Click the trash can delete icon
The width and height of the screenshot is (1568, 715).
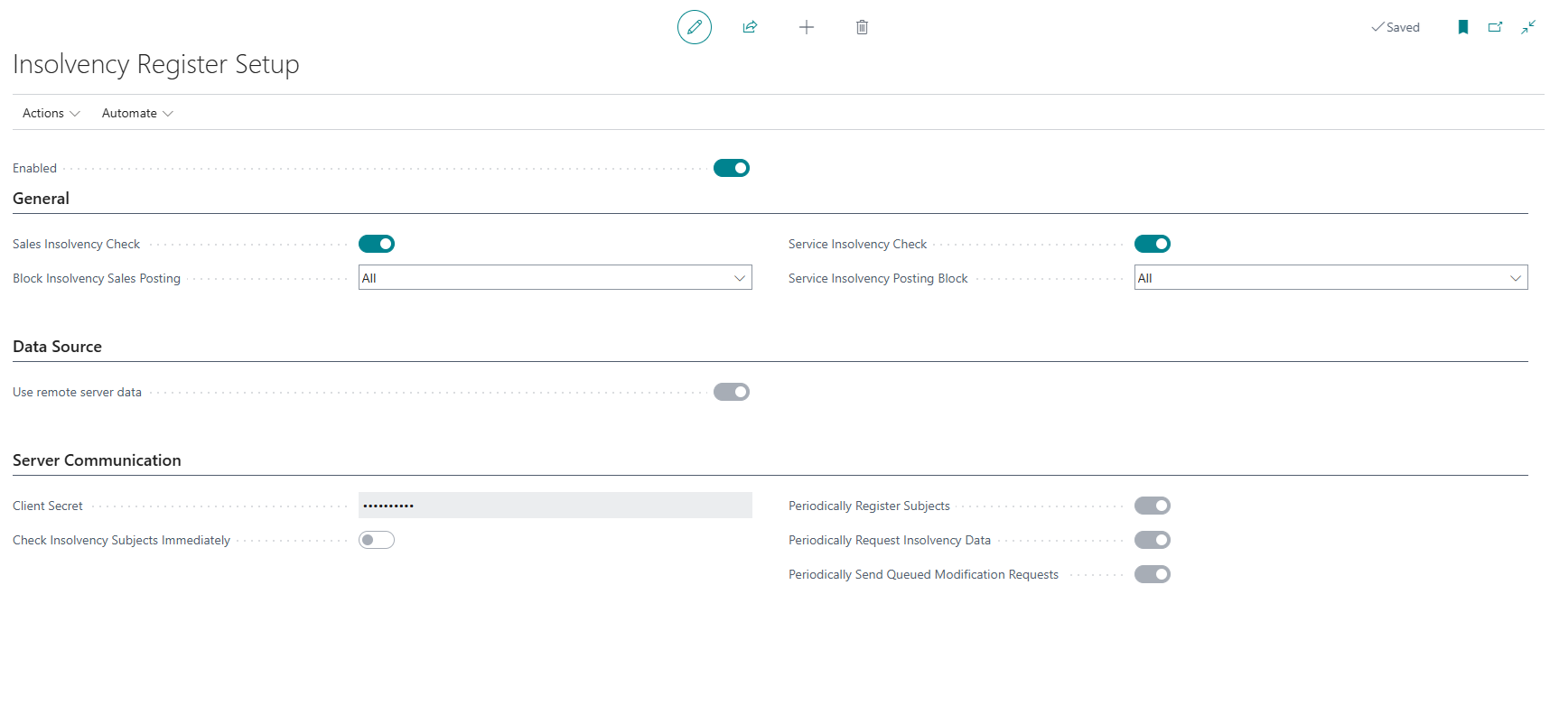[x=862, y=27]
